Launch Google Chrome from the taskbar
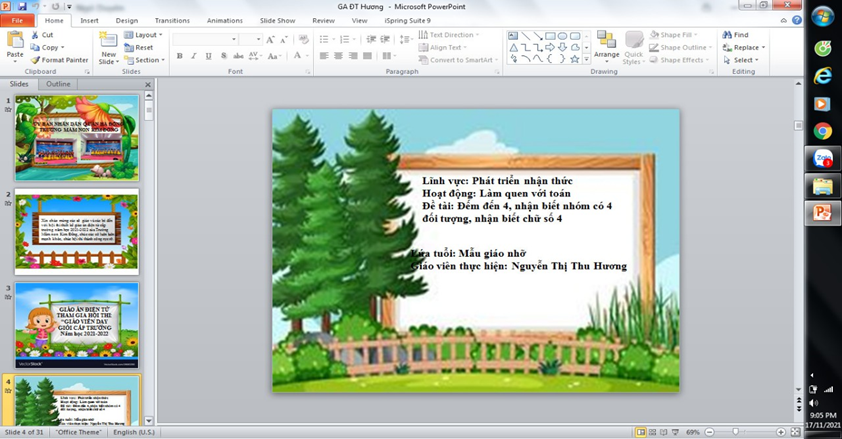Image resolution: width=842 pixels, height=439 pixels. point(822,131)
